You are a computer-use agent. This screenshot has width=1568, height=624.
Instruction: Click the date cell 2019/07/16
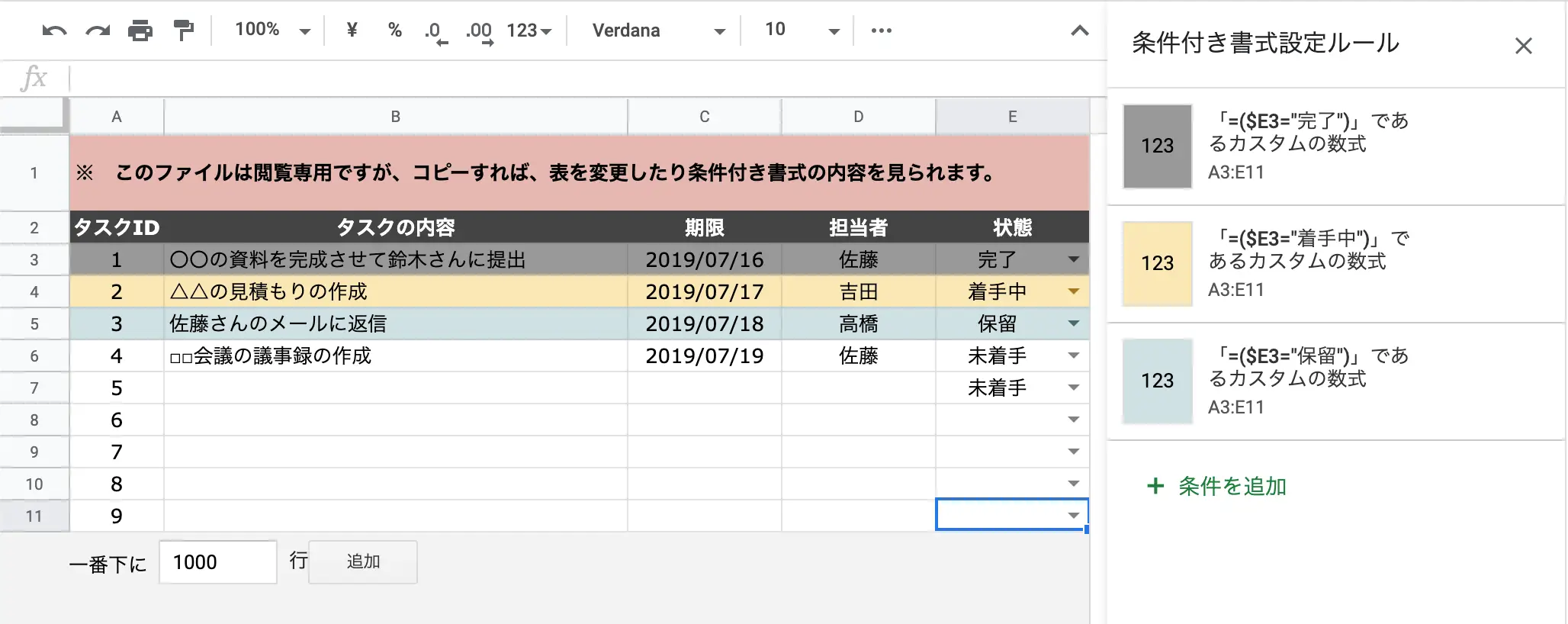point(705,260)
